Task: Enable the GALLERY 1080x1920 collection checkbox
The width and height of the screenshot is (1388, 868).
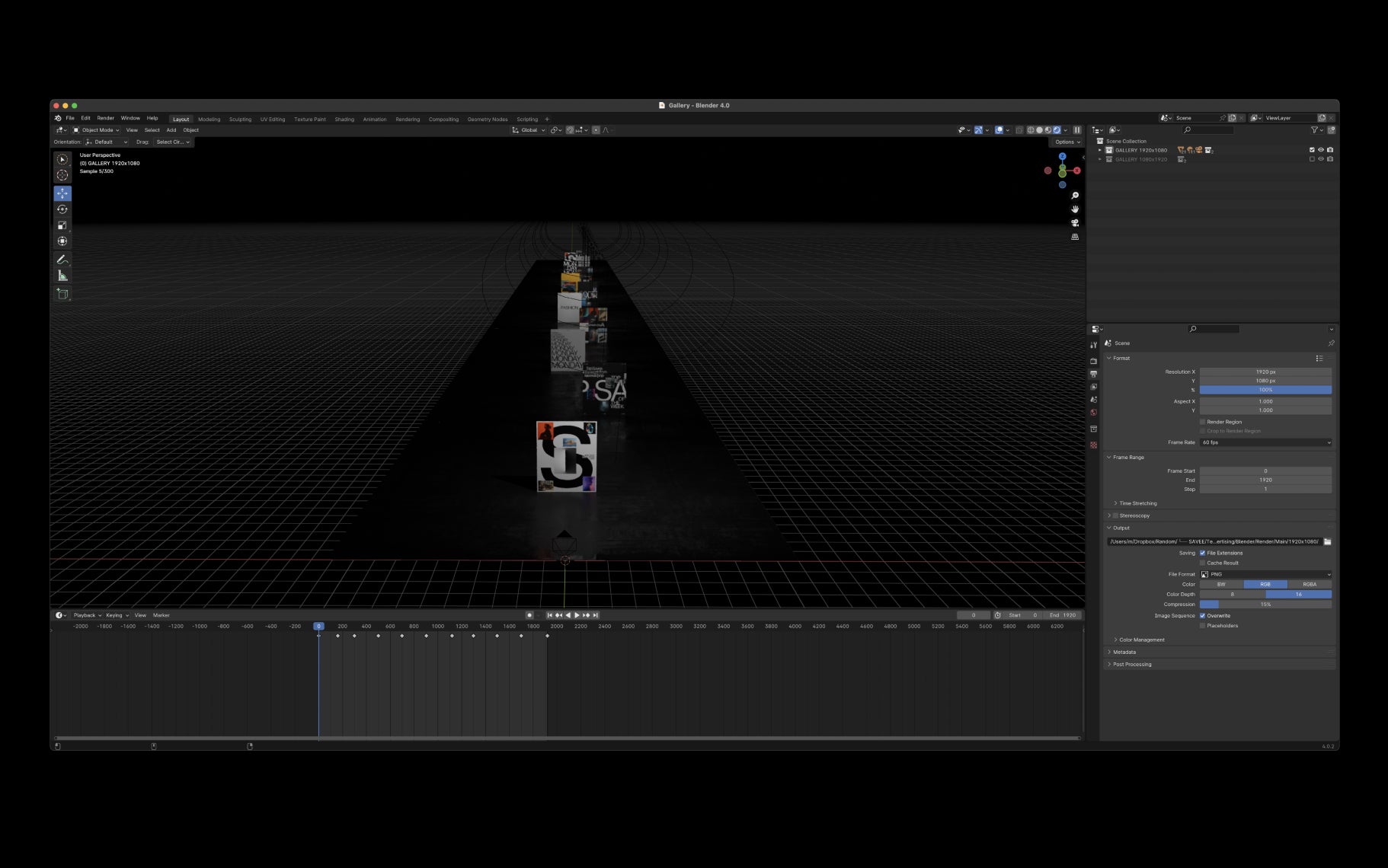Action: (1312, 159)
